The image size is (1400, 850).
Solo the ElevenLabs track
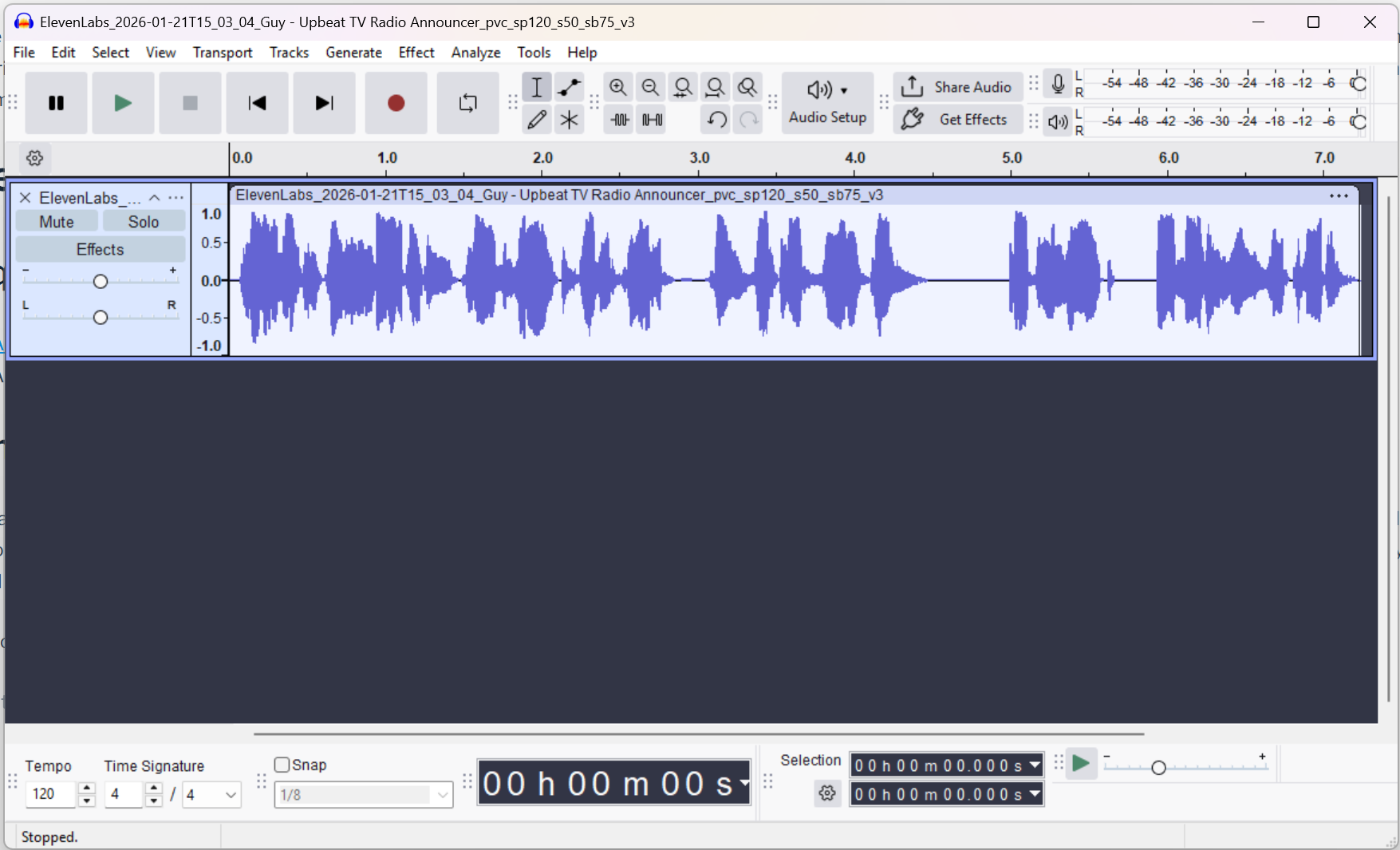144,222
